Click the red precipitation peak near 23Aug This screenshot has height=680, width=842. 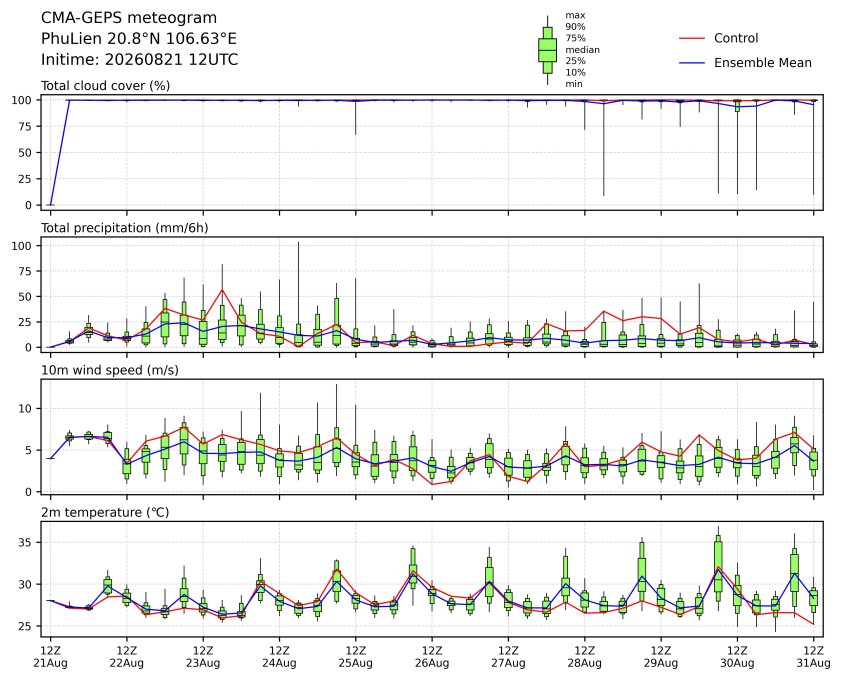pos(222,290)
